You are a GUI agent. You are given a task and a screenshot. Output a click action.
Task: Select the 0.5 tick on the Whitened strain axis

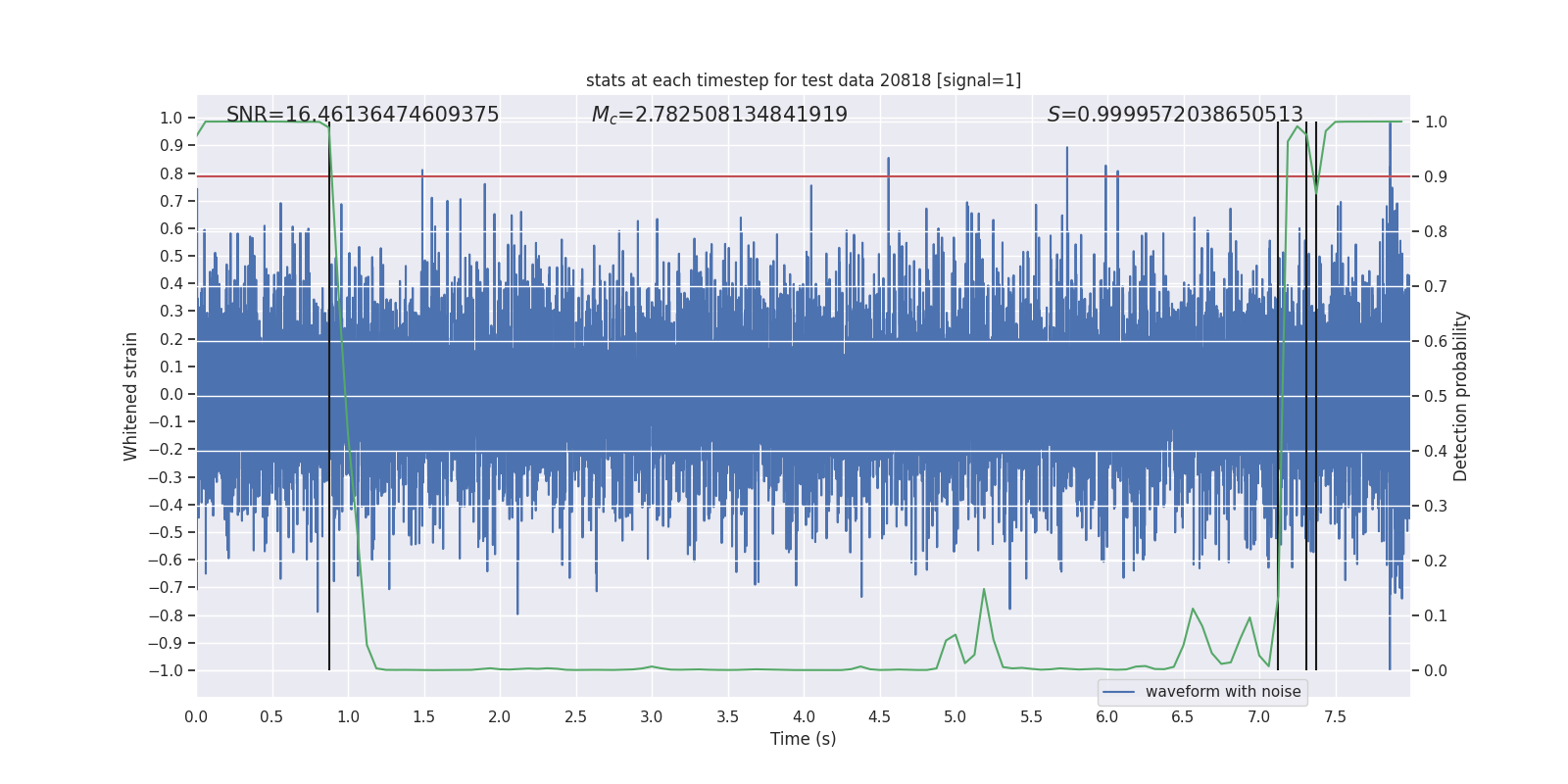(x=171, y=256)
